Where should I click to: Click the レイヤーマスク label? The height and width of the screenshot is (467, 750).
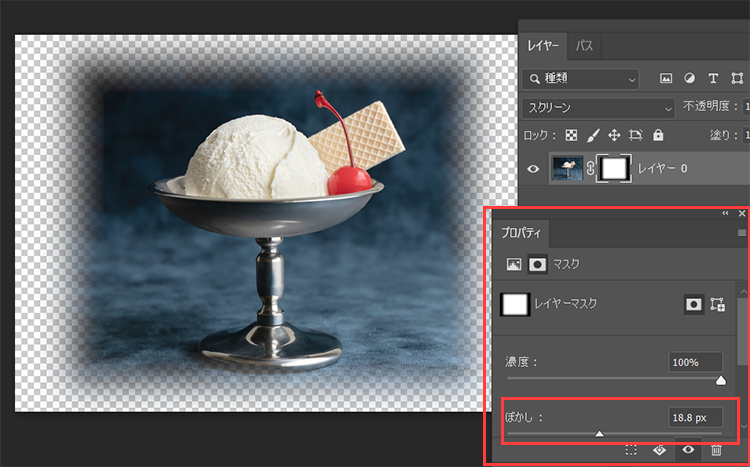pyautogui.click(x=565, y=303)
